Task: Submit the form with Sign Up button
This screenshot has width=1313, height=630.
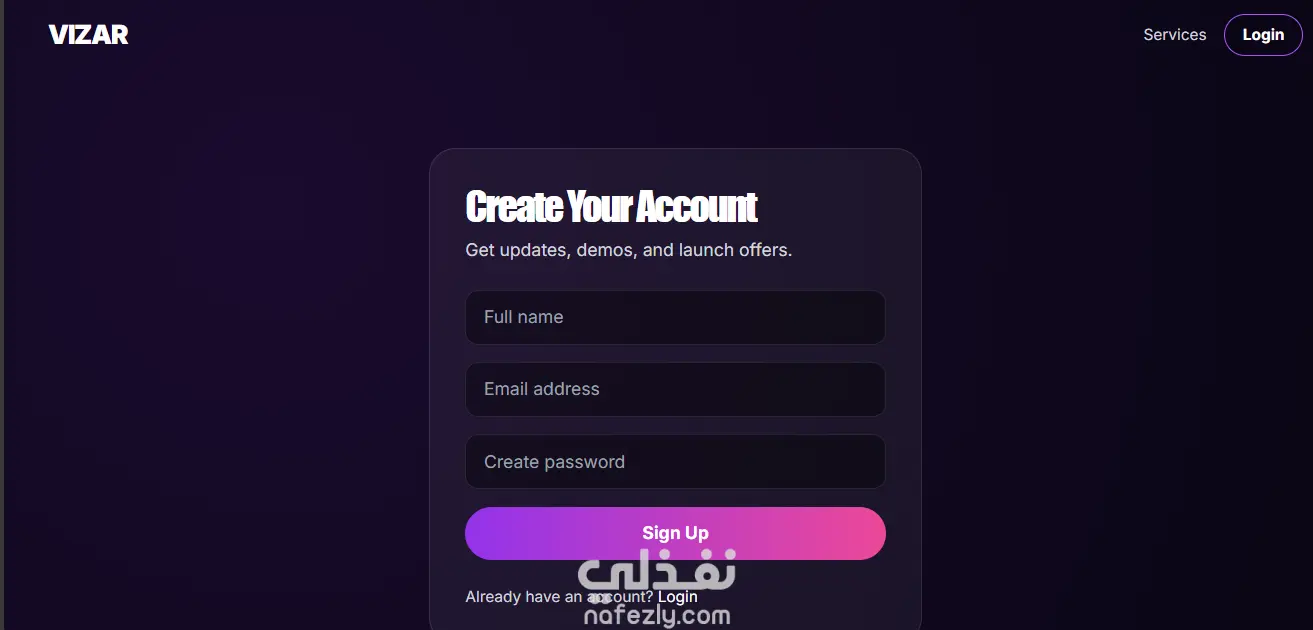Action: [x=675, y=533]
